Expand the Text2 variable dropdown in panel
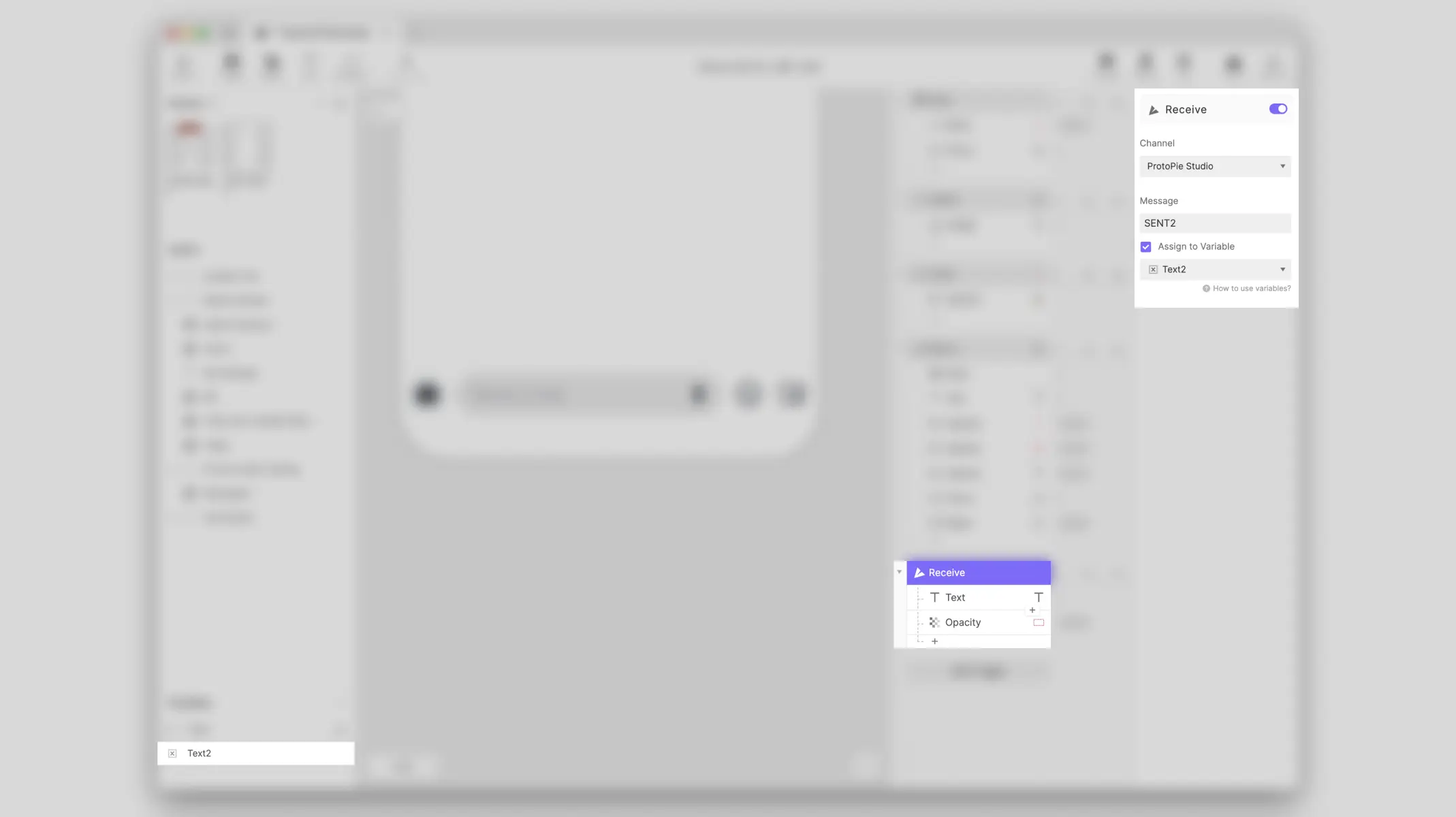1456x817 pixels. click(1283, 269)
